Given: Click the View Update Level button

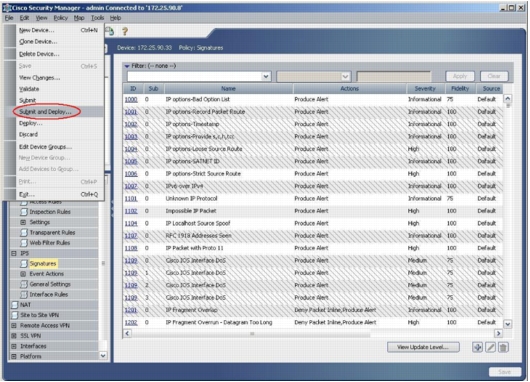Looking at the screenshot, I should [423, 347].
